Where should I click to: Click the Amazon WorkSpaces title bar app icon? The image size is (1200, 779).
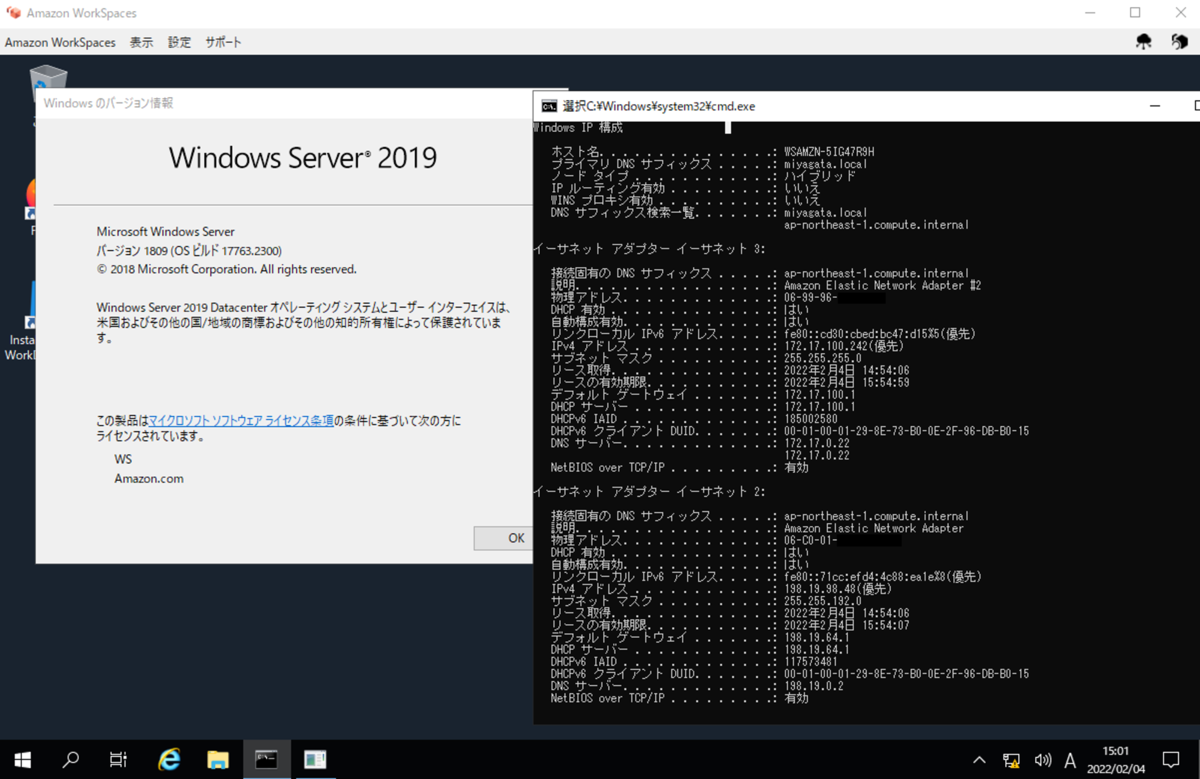(x=13, y=13)
